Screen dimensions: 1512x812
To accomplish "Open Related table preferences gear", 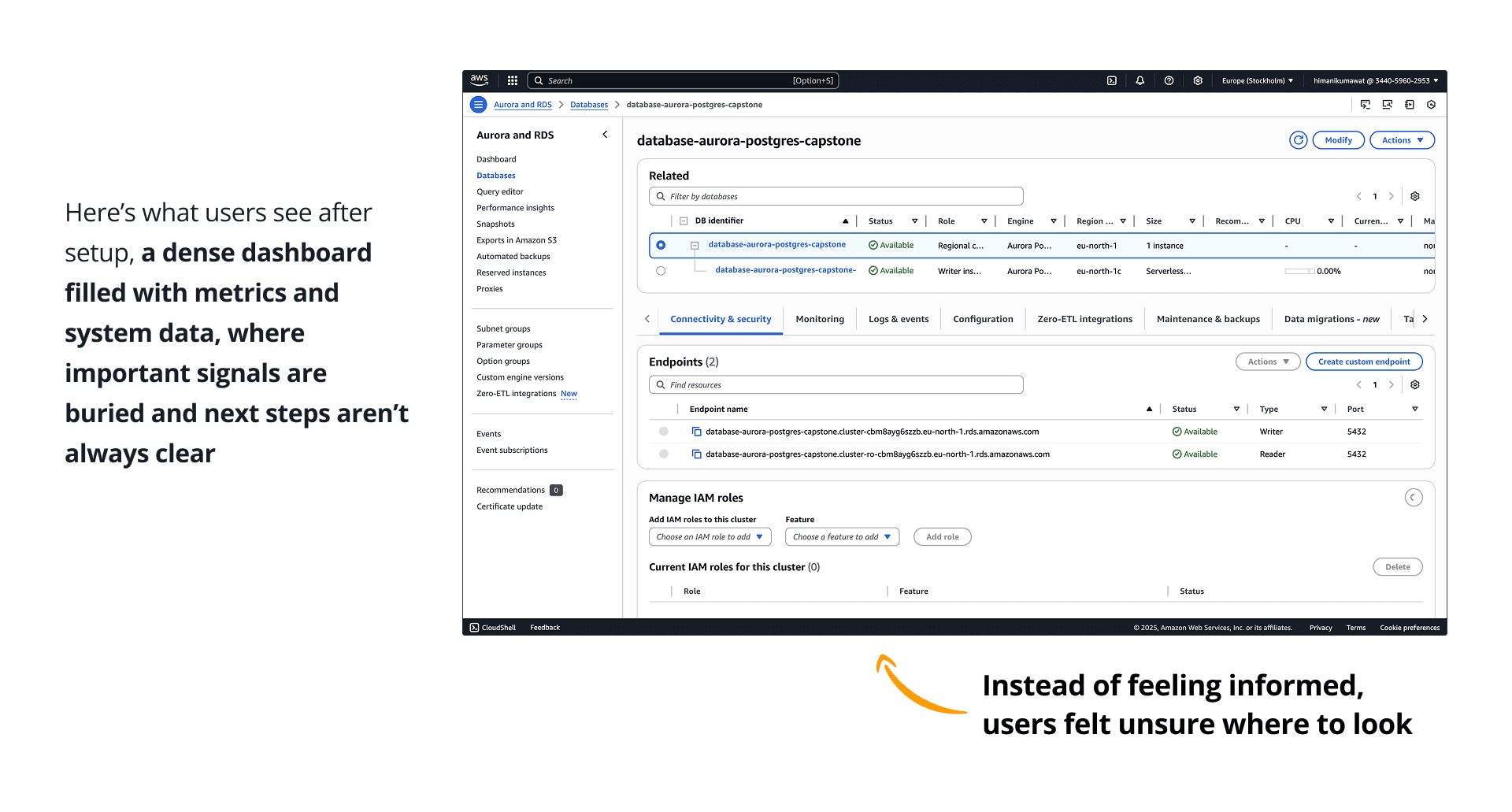I will click(1415, 196).
